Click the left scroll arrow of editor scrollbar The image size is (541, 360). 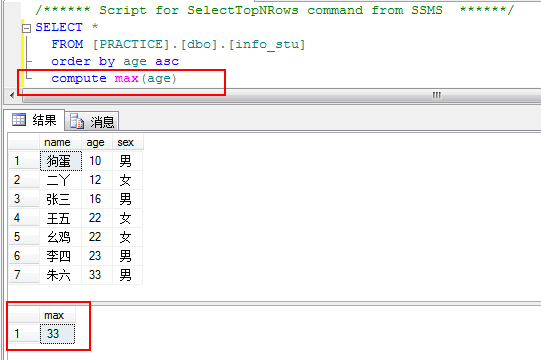tap(12, 95)
